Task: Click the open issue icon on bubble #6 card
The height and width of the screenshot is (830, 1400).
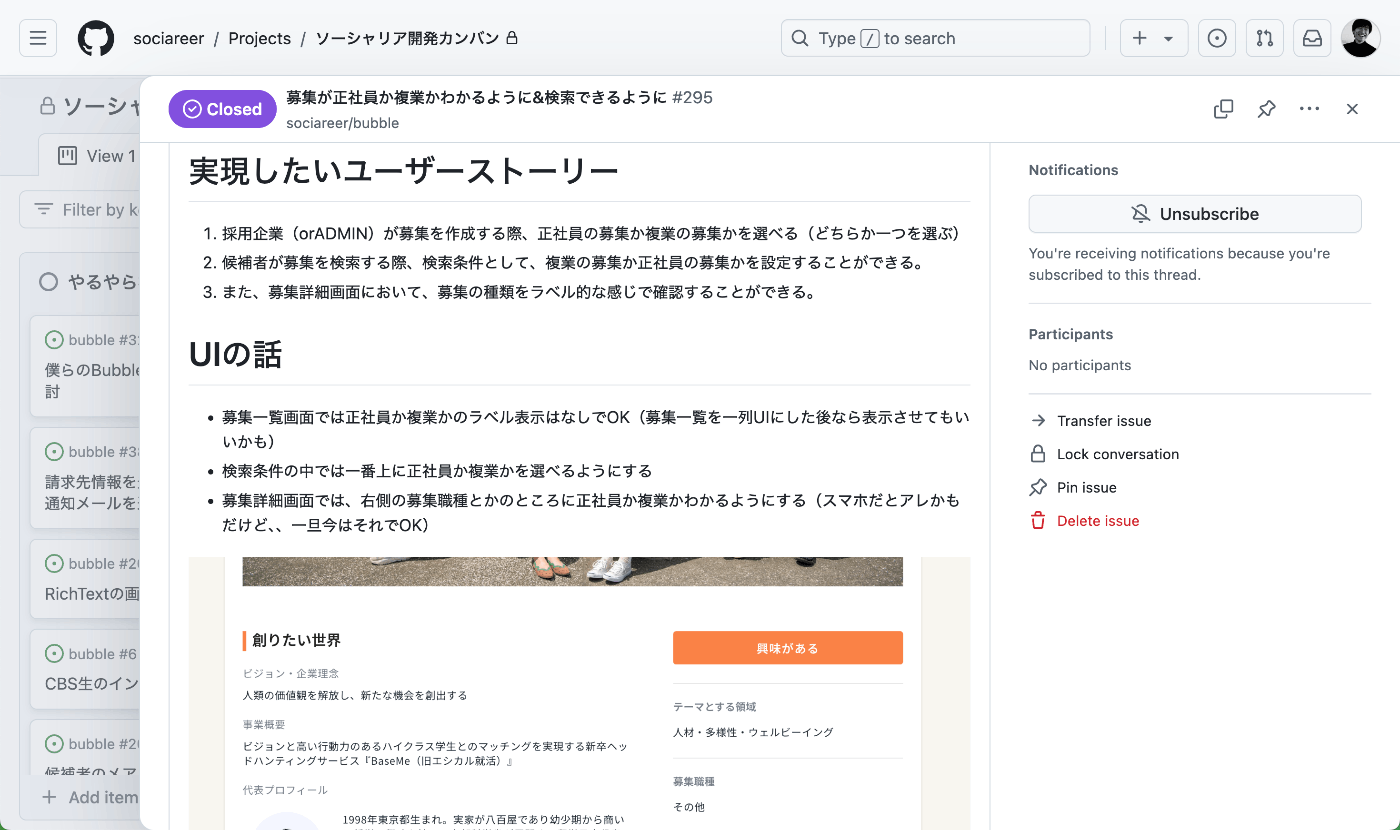Action: [54, 653]
